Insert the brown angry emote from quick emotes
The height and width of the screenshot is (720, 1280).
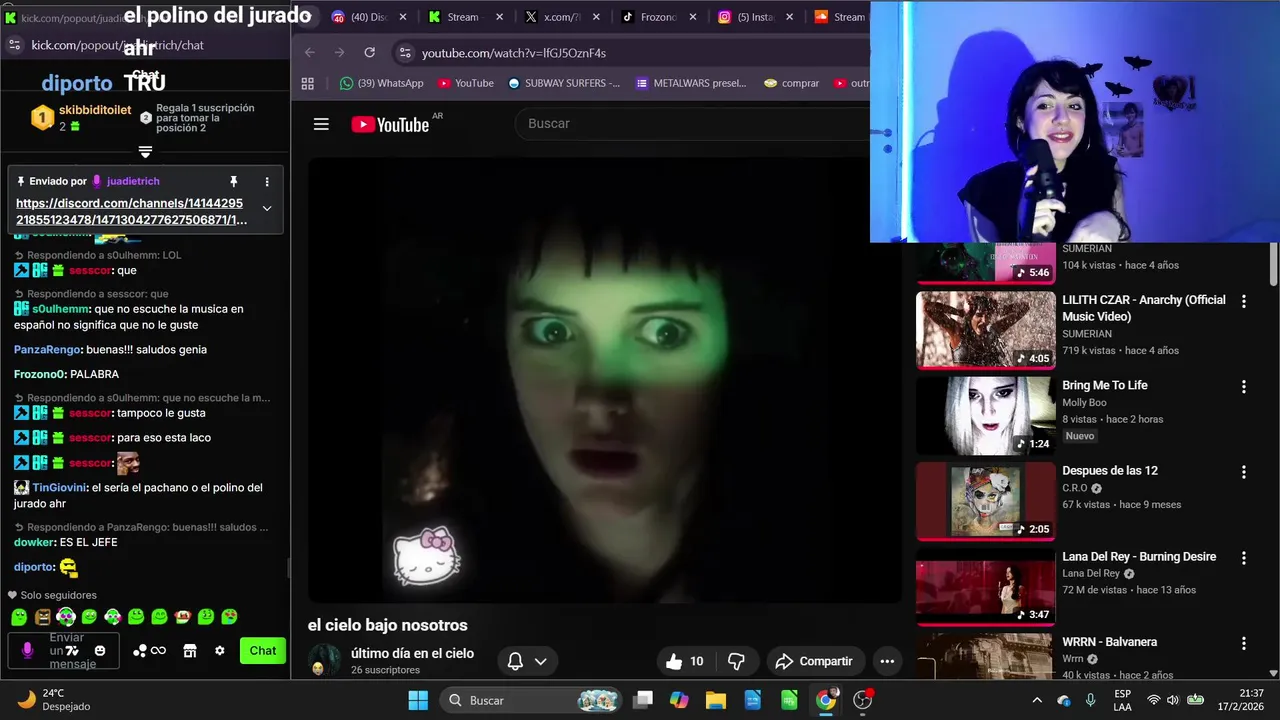[42, 617]
